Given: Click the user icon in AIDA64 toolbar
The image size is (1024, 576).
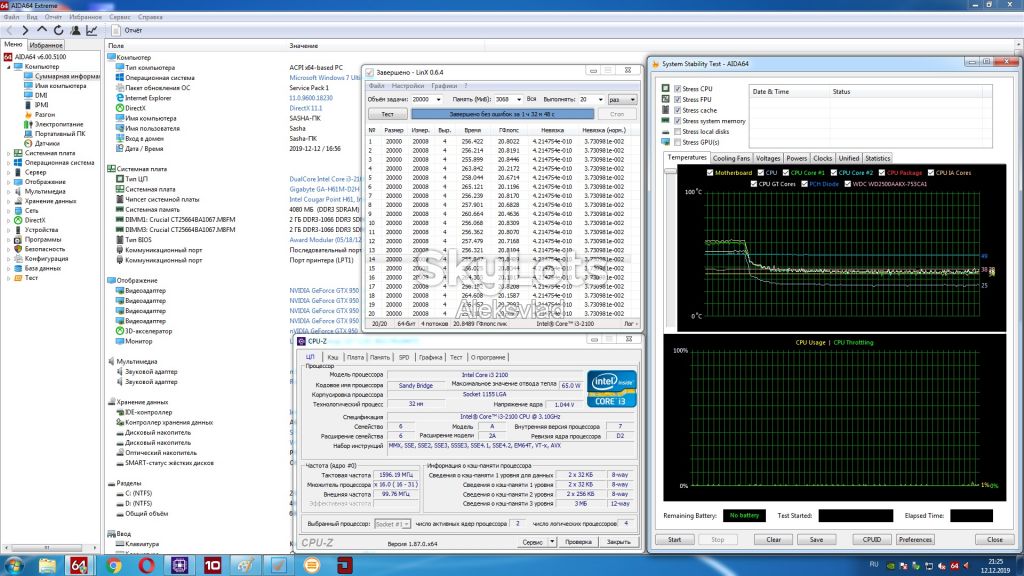Looking at the screenshot, I should 75,30.
